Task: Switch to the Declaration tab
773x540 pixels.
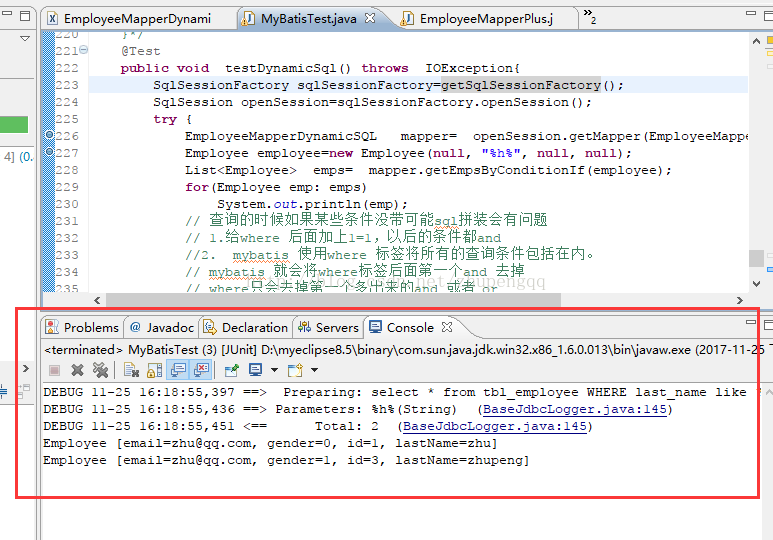Action: pos(246,327)
